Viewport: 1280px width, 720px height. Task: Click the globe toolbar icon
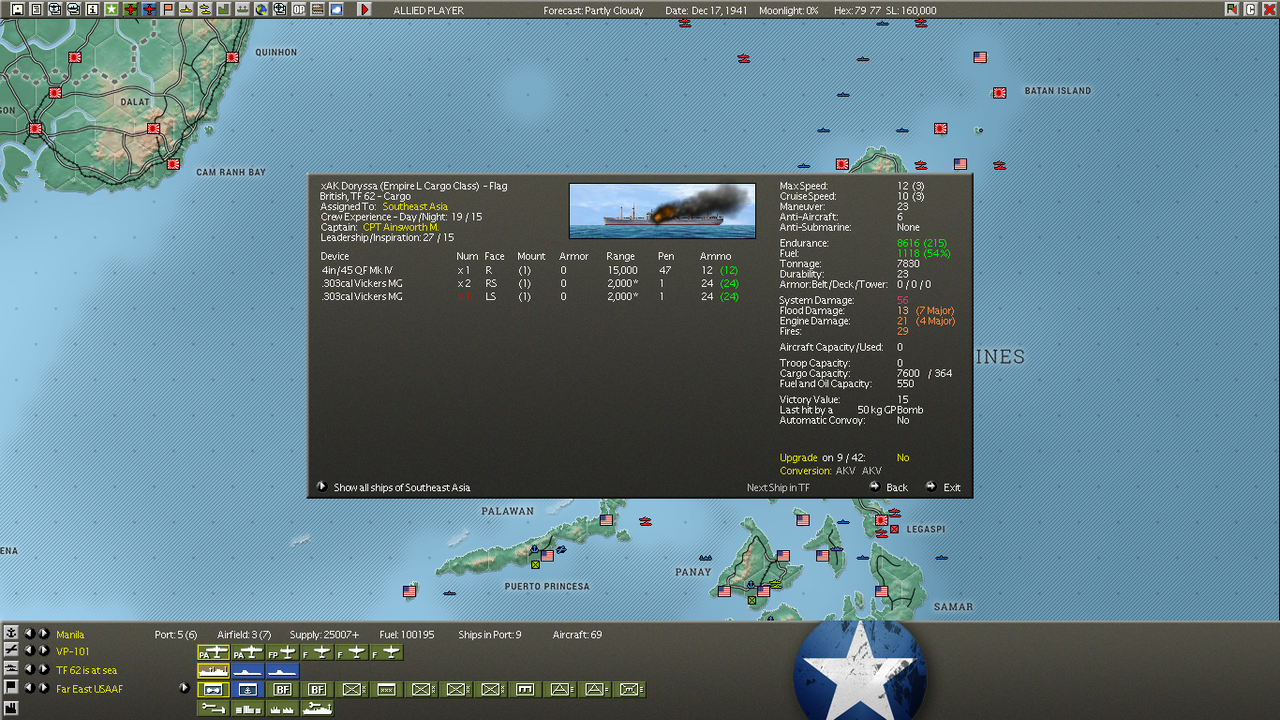pos(261,9)
